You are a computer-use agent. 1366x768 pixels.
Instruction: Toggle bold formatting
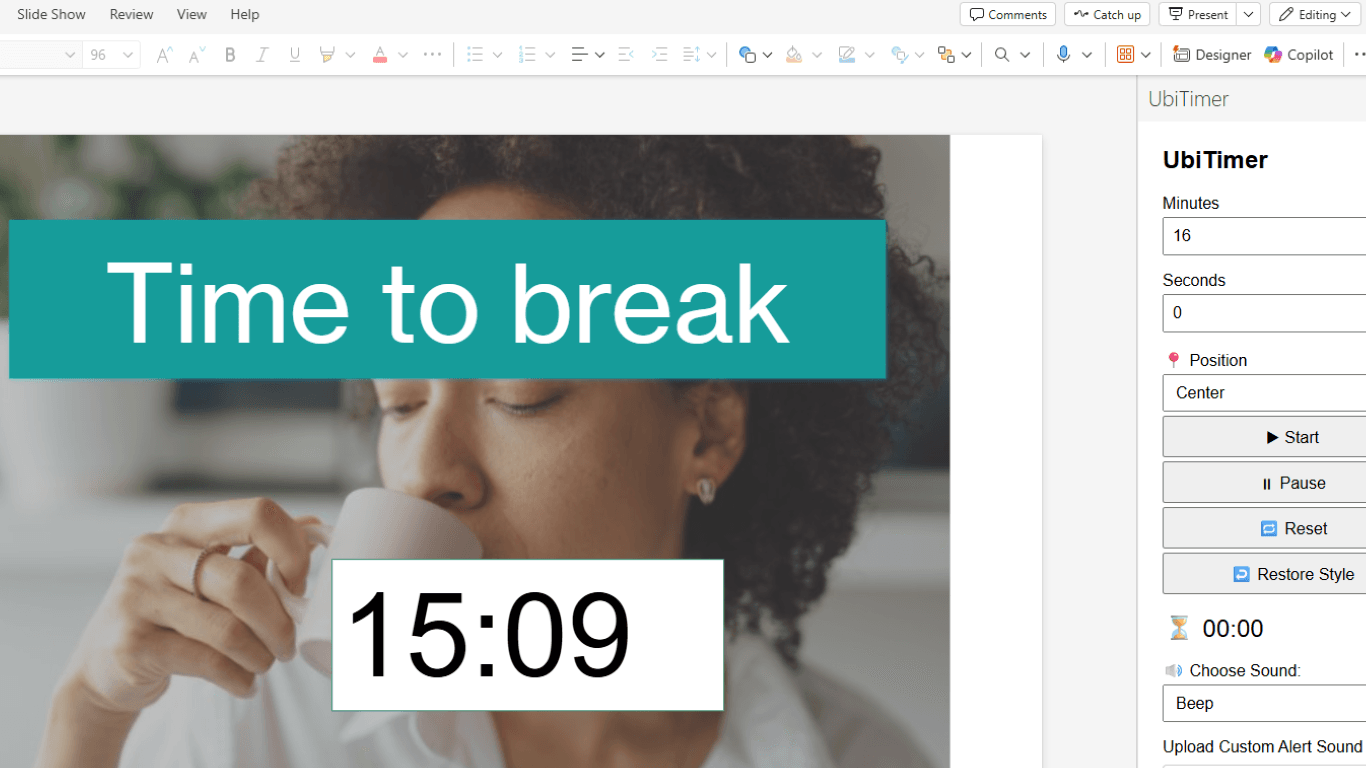click(x=230, y=54)
